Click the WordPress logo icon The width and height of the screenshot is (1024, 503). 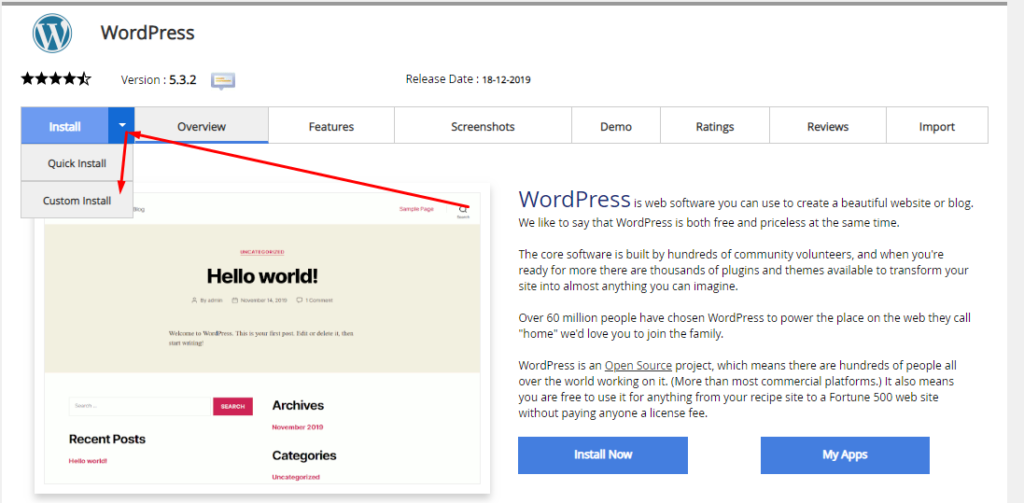tap(53, 33)
